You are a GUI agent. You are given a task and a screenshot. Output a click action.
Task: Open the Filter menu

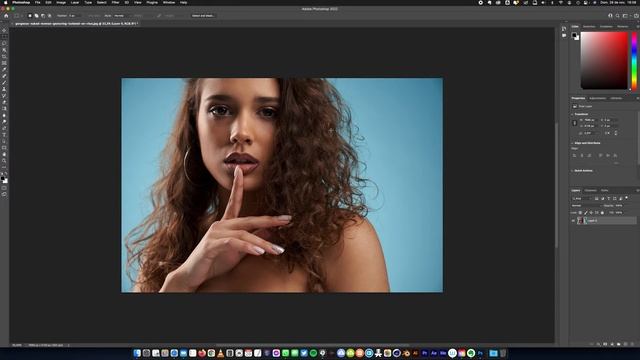coord(116,2)
